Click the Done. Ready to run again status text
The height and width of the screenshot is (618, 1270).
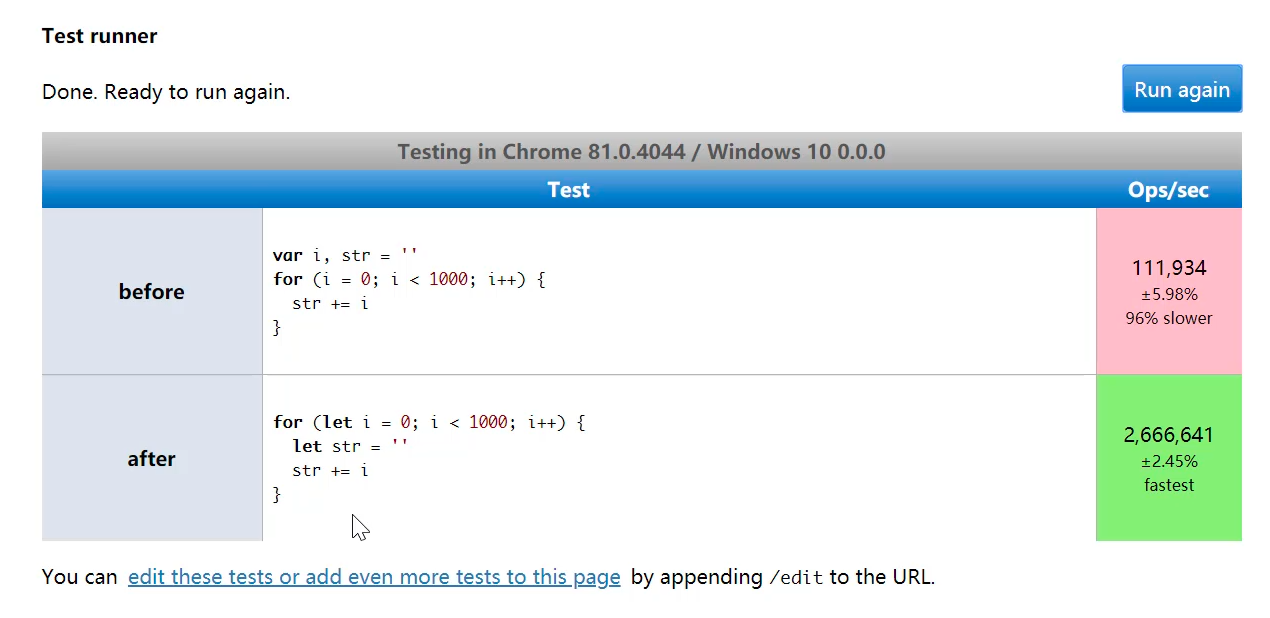tap(166, 92)
